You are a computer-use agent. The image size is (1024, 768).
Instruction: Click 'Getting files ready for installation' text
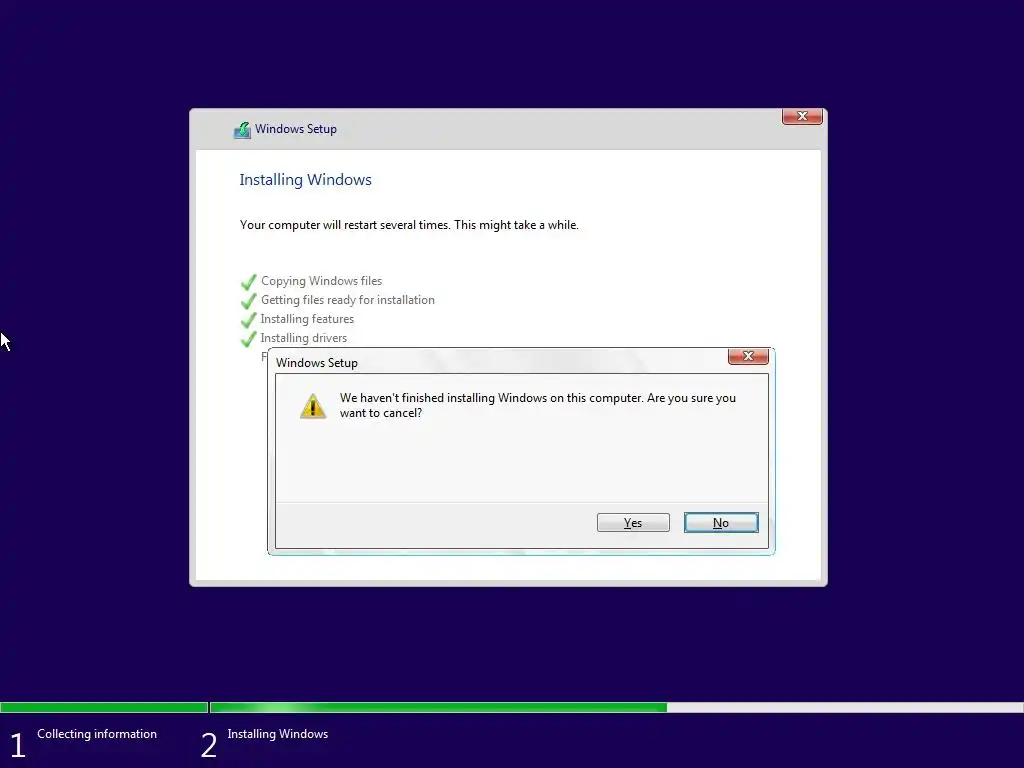pyautogui.click(x=347, y=300)
